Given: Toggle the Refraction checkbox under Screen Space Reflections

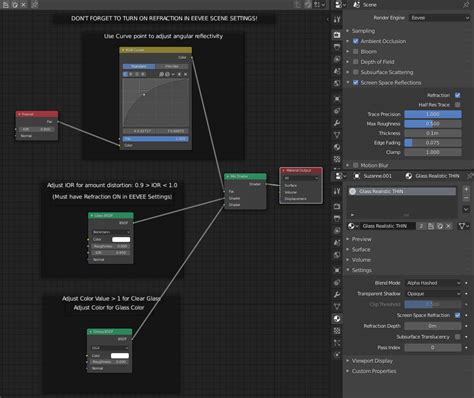Looking at the screenshot, I should (458, 95).
